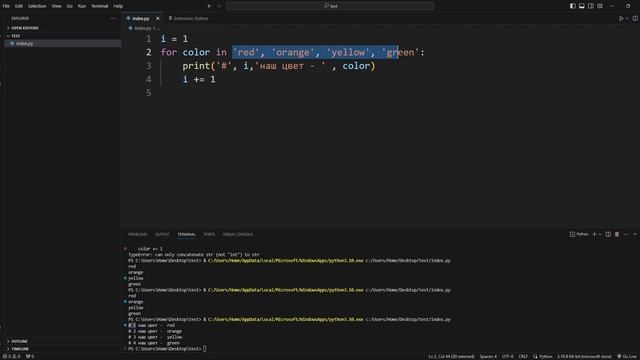
Task: Open the Debug Console panel tab
Action: point(238,235)
